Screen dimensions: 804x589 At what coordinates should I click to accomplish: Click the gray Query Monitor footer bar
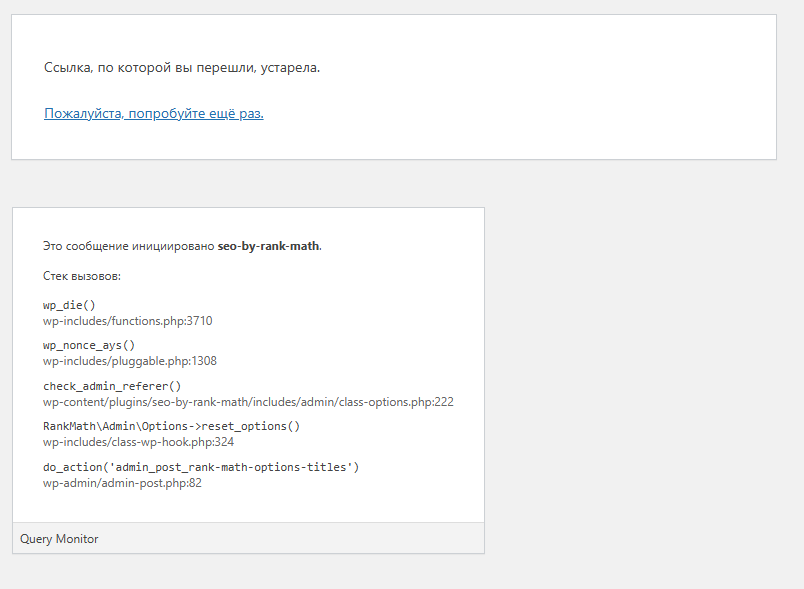[300, 539]
